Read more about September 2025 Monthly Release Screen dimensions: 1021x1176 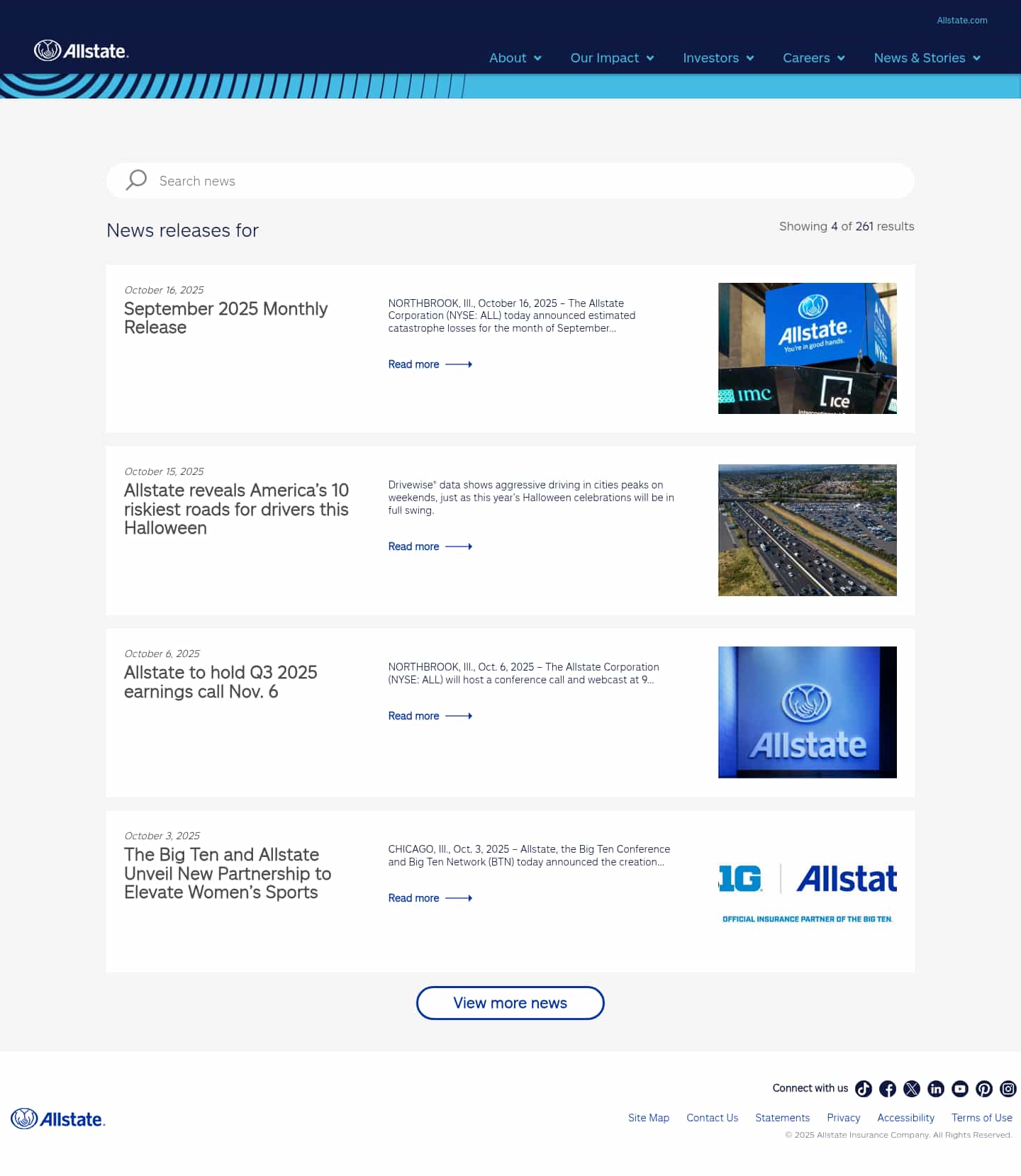430,364
